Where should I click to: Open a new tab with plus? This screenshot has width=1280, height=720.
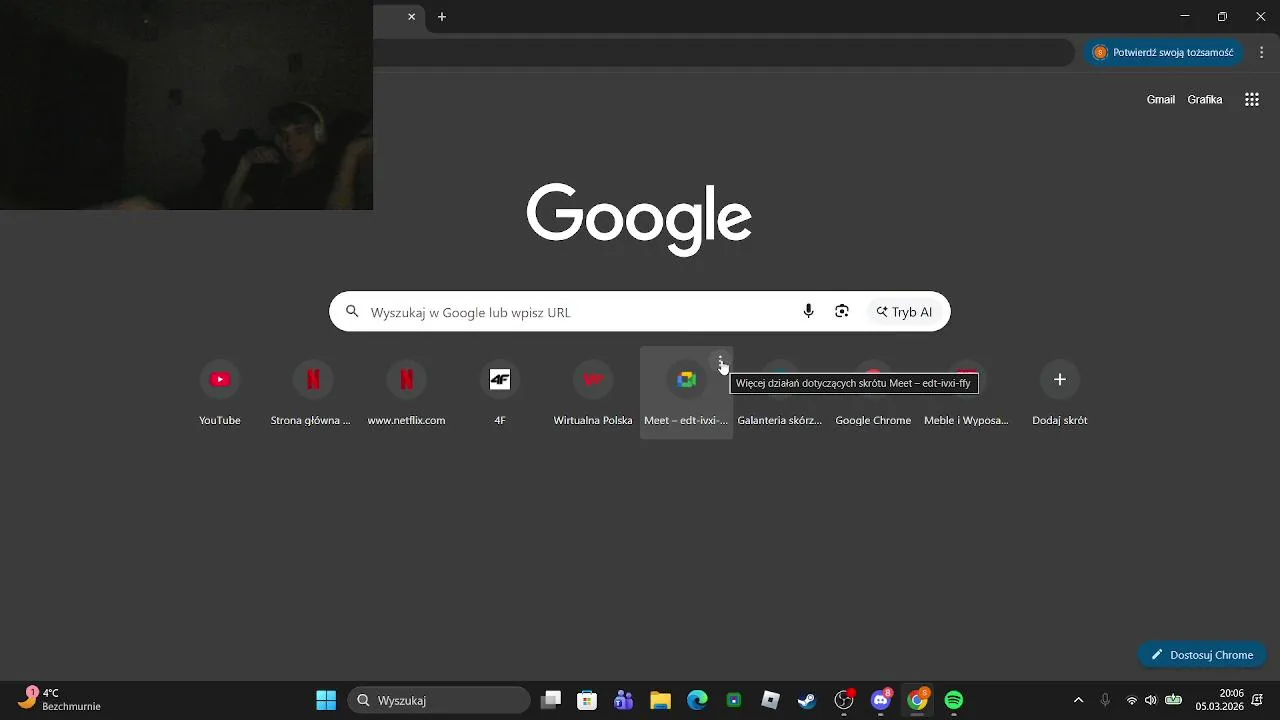442,17
